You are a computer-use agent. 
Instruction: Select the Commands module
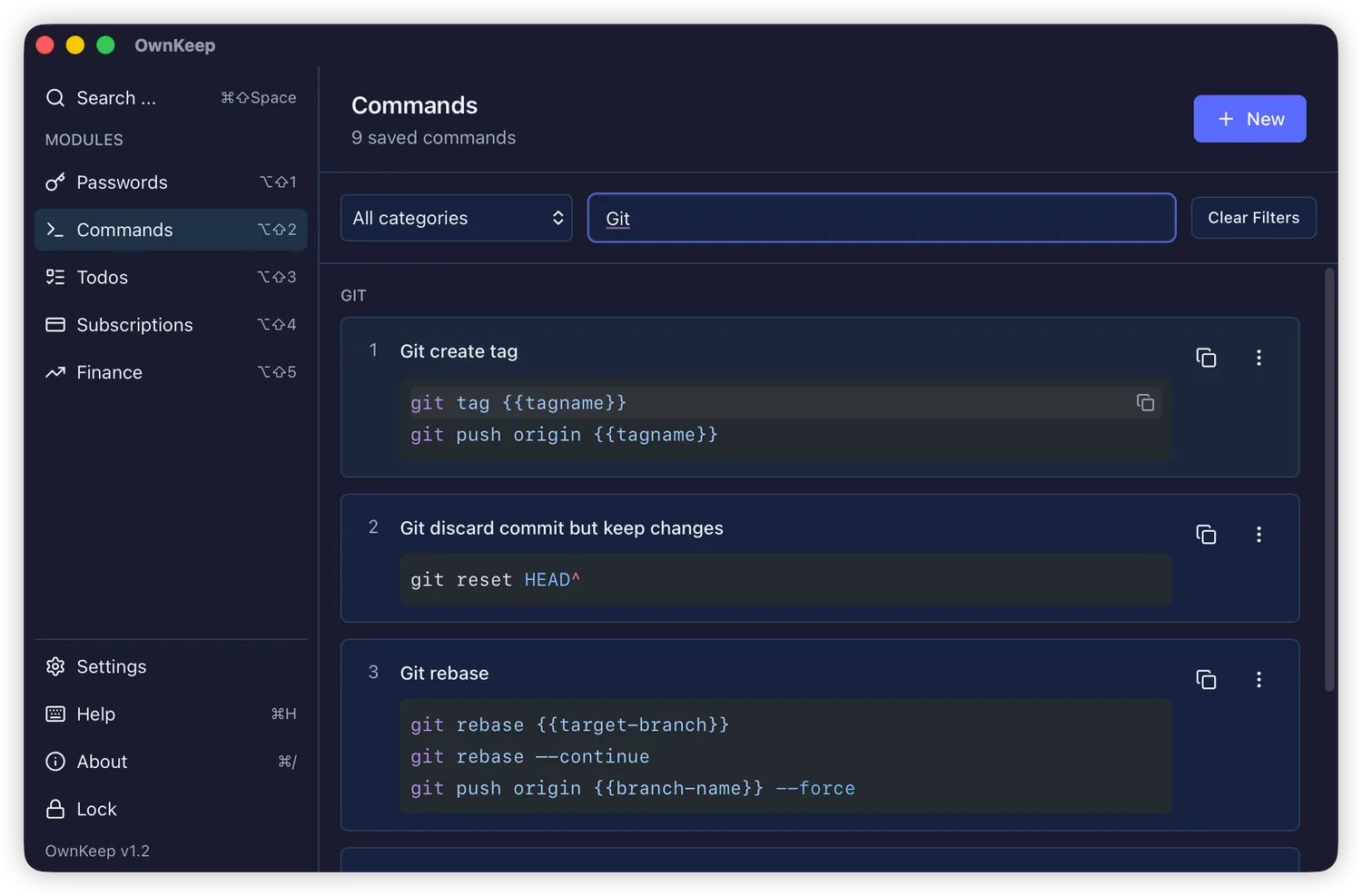171,230
